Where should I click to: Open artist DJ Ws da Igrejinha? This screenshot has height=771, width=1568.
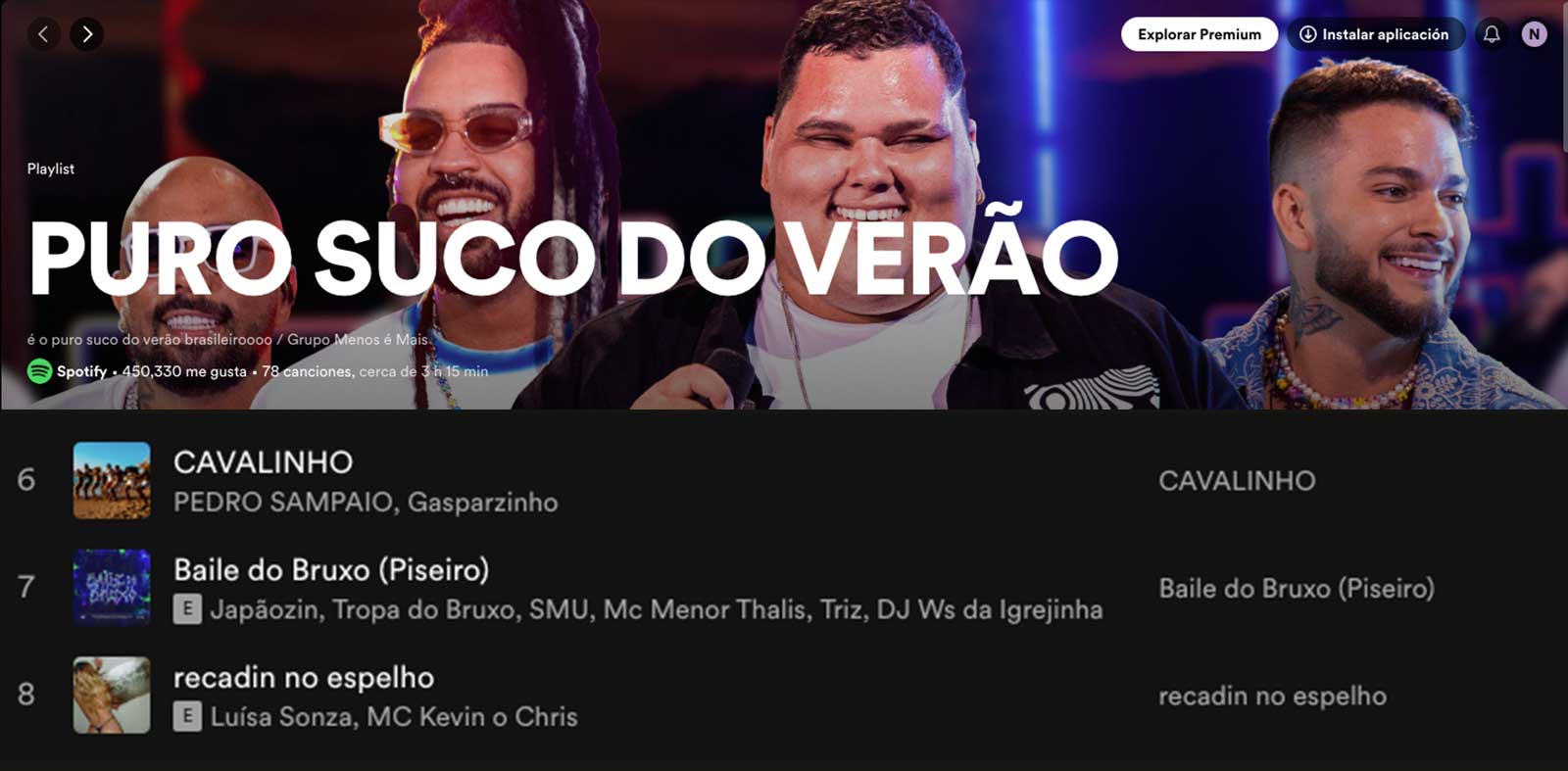click(x=990, y=609)
